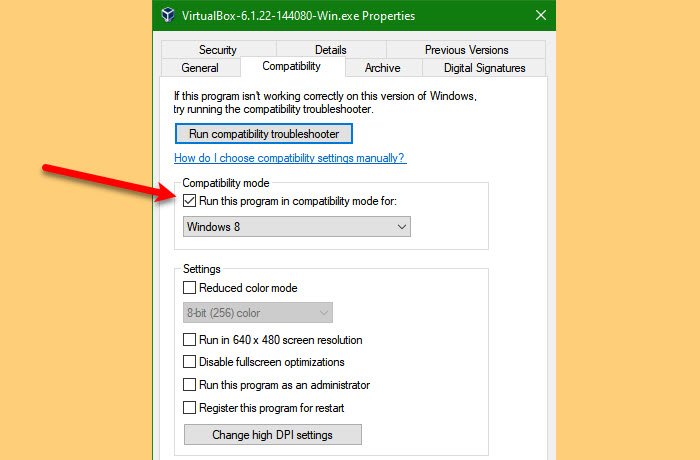
Task: Click Change high DPI settings button
Action: click(273, 435)
